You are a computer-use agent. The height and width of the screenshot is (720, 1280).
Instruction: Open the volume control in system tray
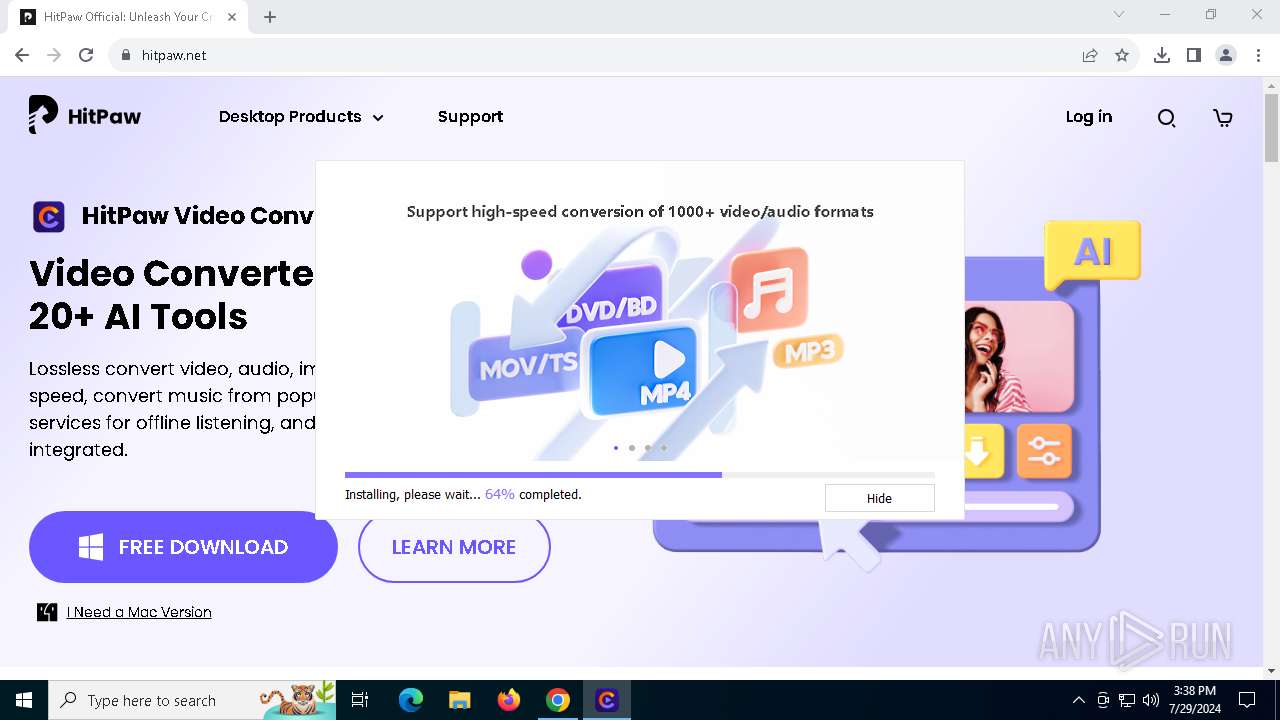[x=1151, y=700]
